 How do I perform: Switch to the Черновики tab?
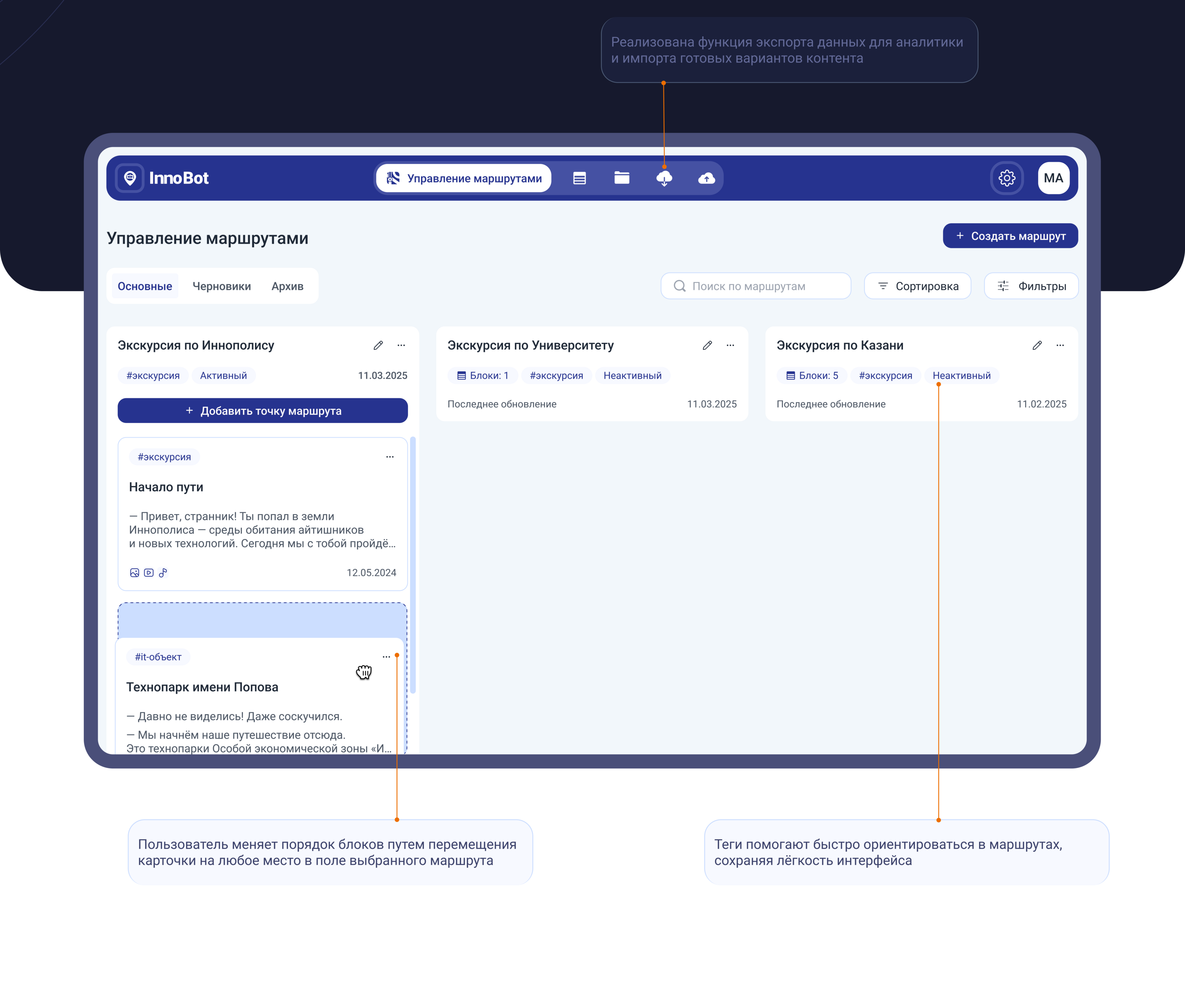click(222, 286)
